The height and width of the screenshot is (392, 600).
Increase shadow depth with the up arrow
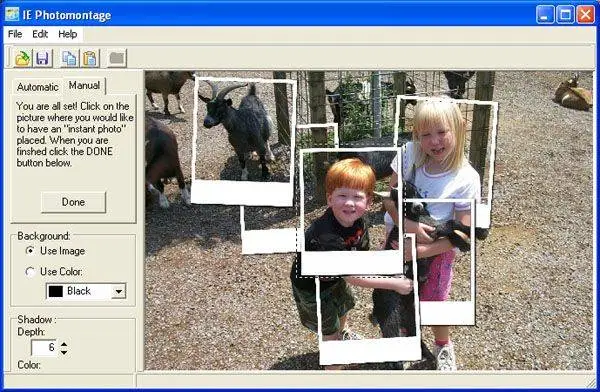[64, 343]
